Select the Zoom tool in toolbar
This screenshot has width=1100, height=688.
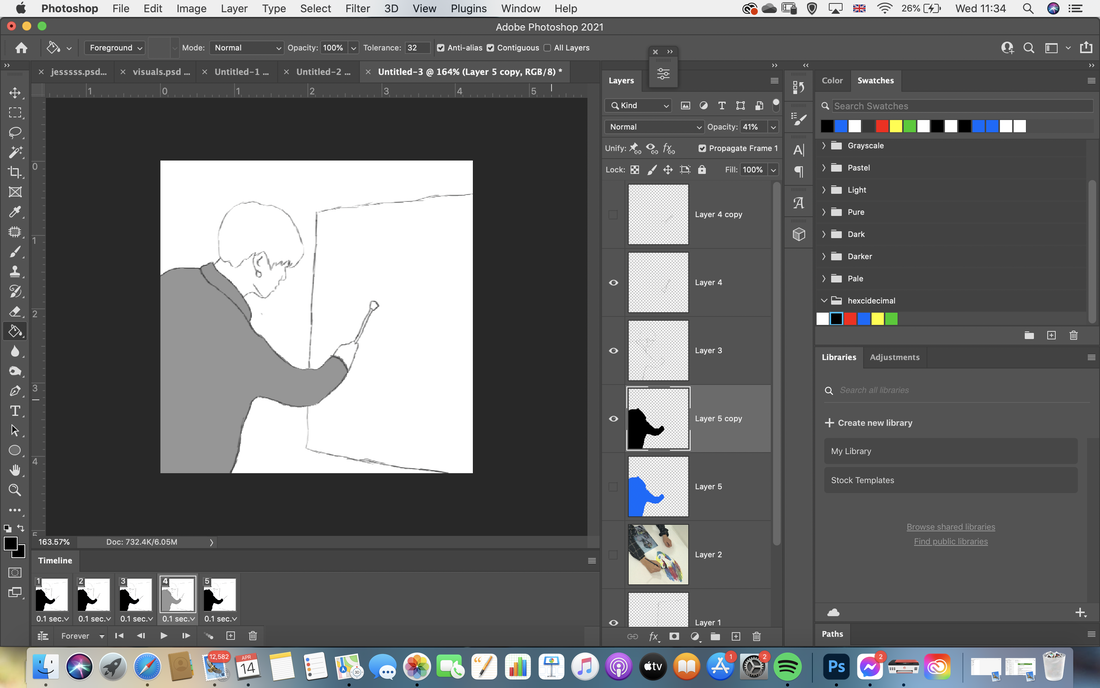click(15, 490)
